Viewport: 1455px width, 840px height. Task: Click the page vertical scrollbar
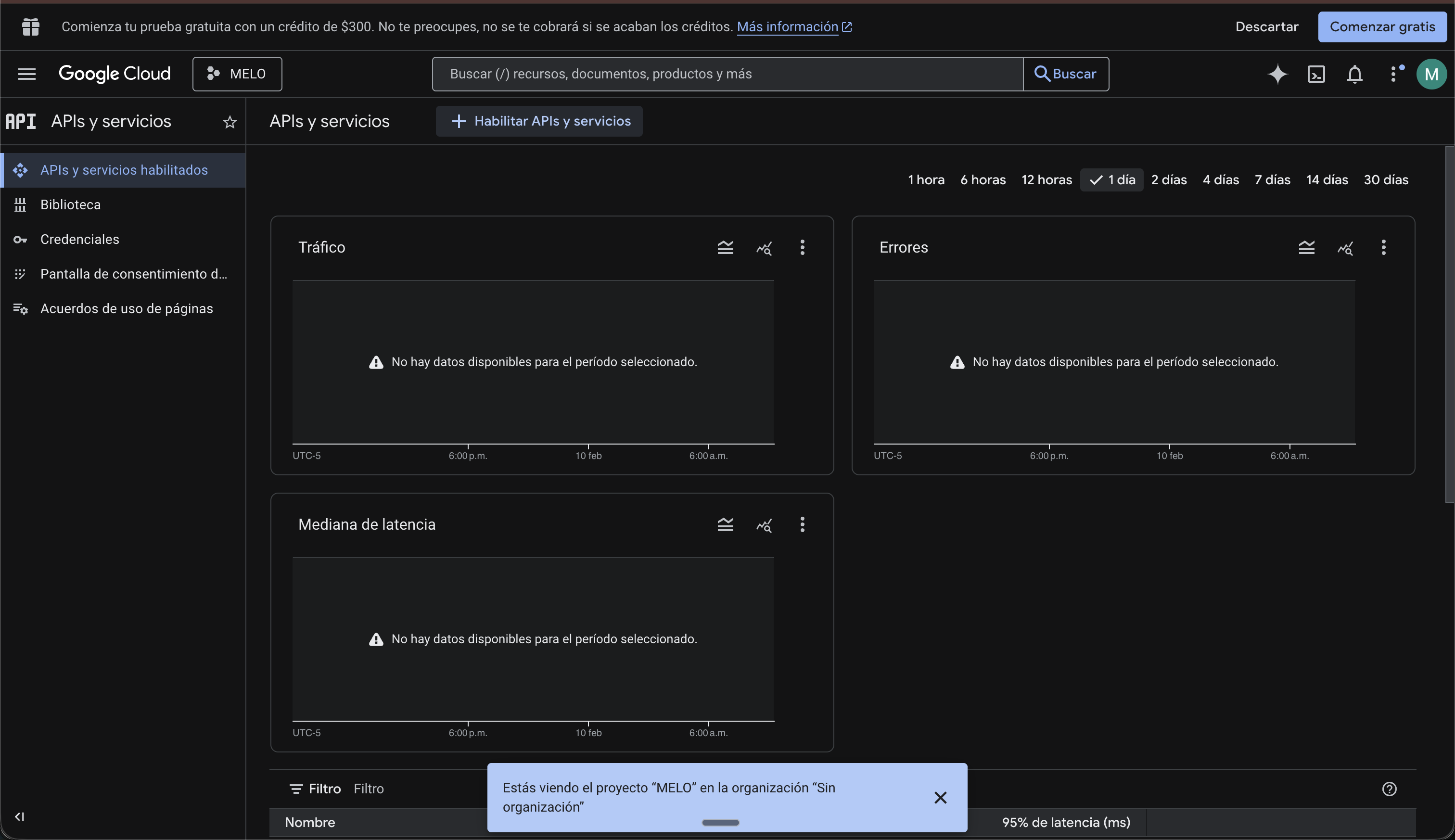coord(1449,323)
